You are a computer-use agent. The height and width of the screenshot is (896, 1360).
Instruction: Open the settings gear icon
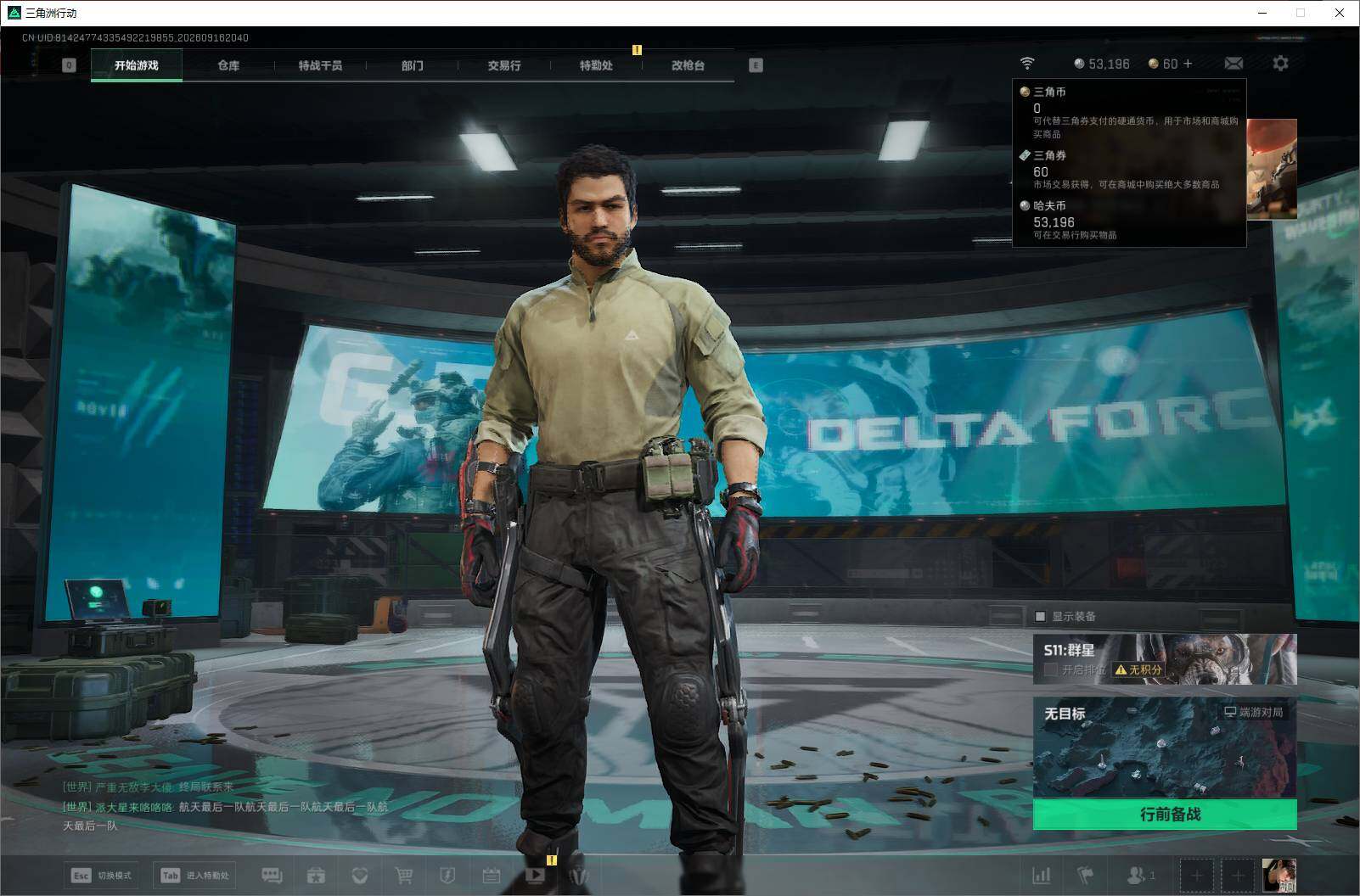[x=1280, y=64]
